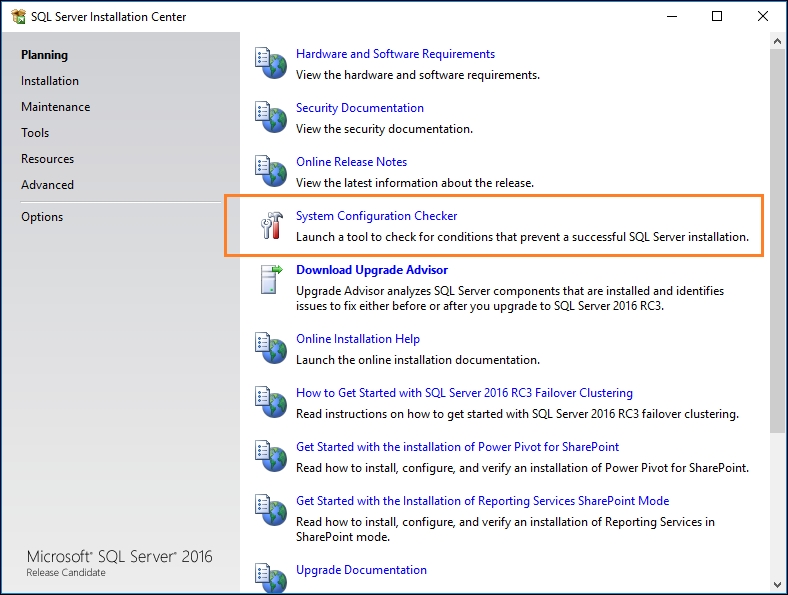Screen dimensions: 788x595
Task: Minimize the SQL Server Installation Center window
Action: 672,17
